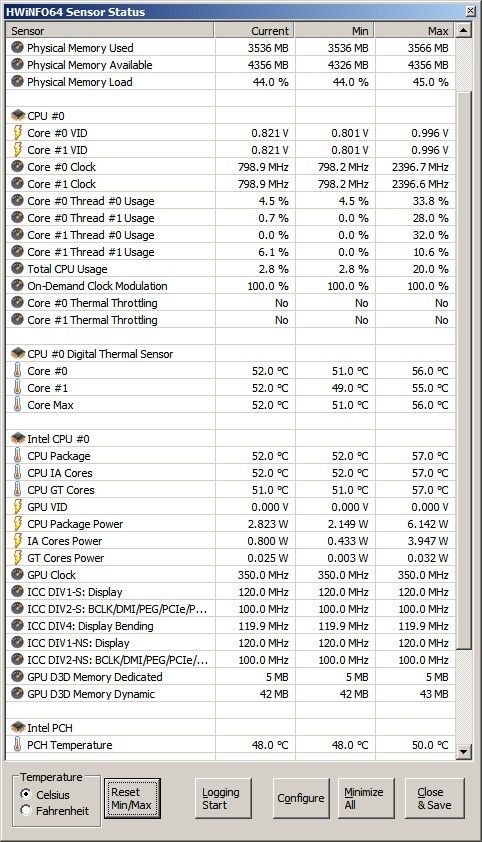The width and height of the screenshot is (482, 842).
Task: Click the Intel PCH chip icon
Action: 18,728
